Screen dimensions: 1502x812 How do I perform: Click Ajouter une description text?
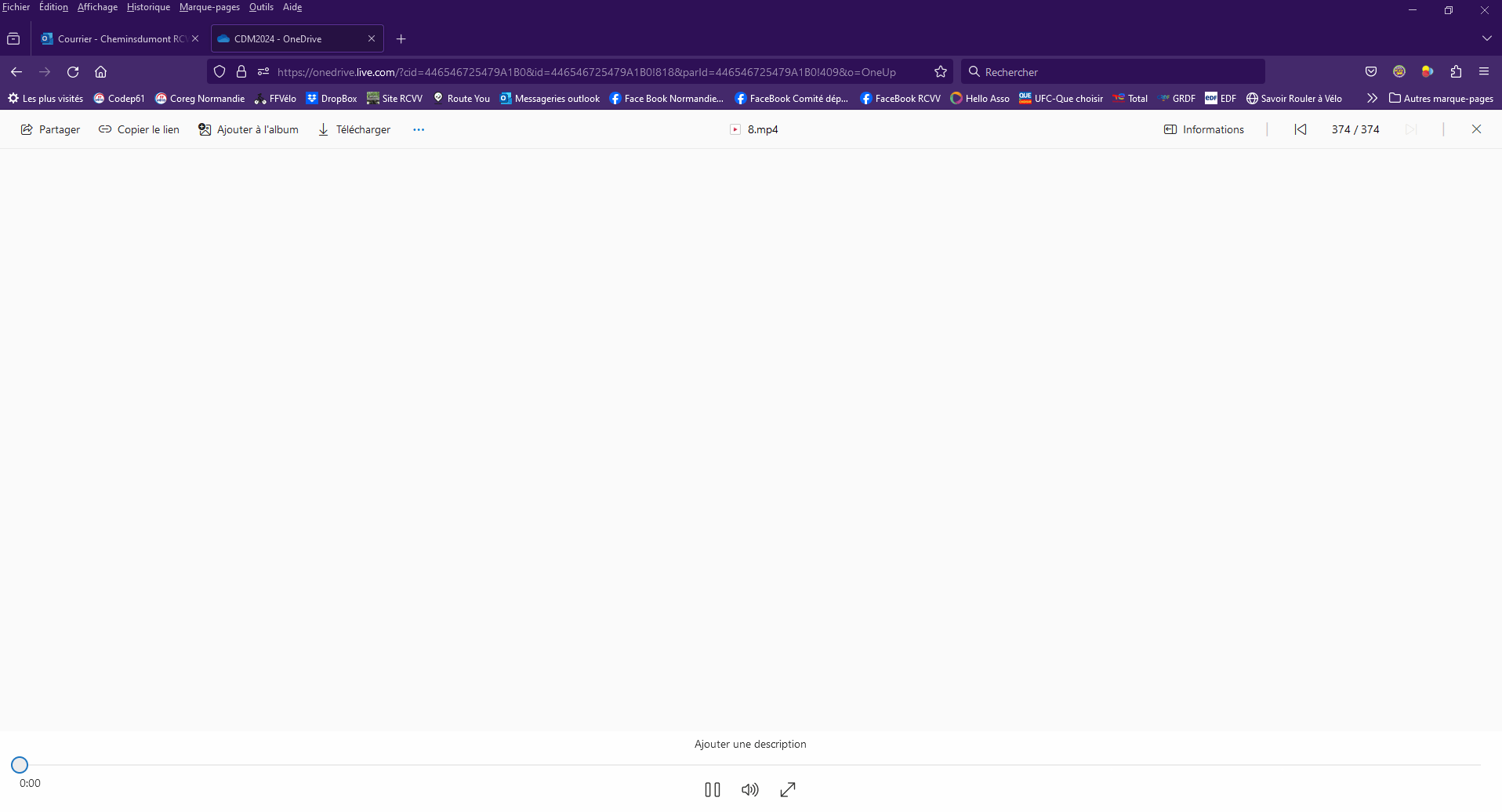750,744
